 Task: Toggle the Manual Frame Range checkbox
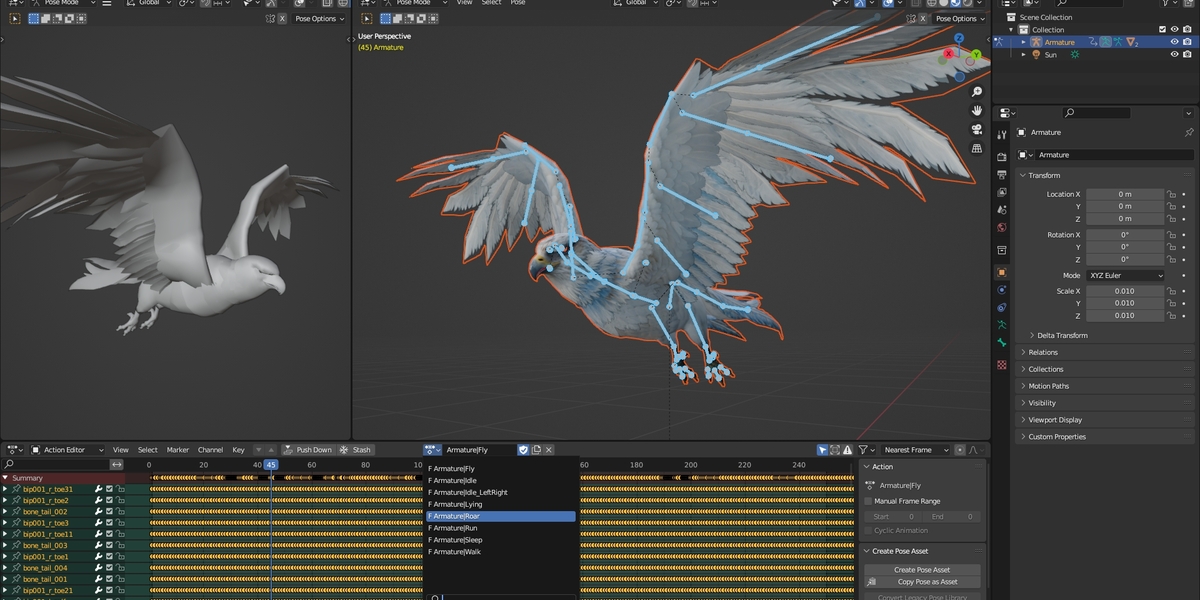(868, 501)
